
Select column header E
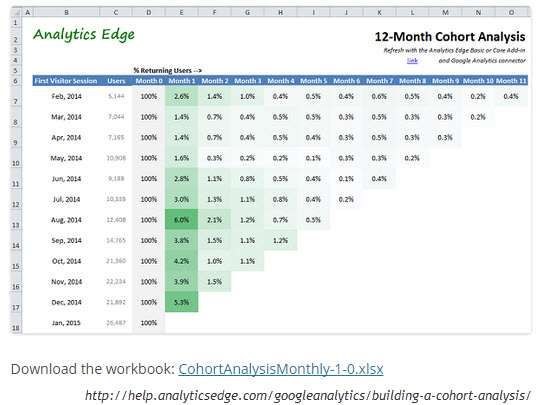pos(182,13)
